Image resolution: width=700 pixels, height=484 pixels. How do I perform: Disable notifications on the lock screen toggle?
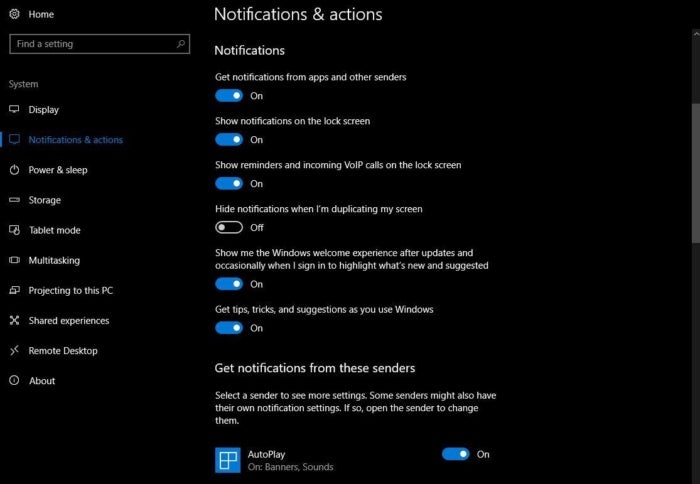click(229, 139)
